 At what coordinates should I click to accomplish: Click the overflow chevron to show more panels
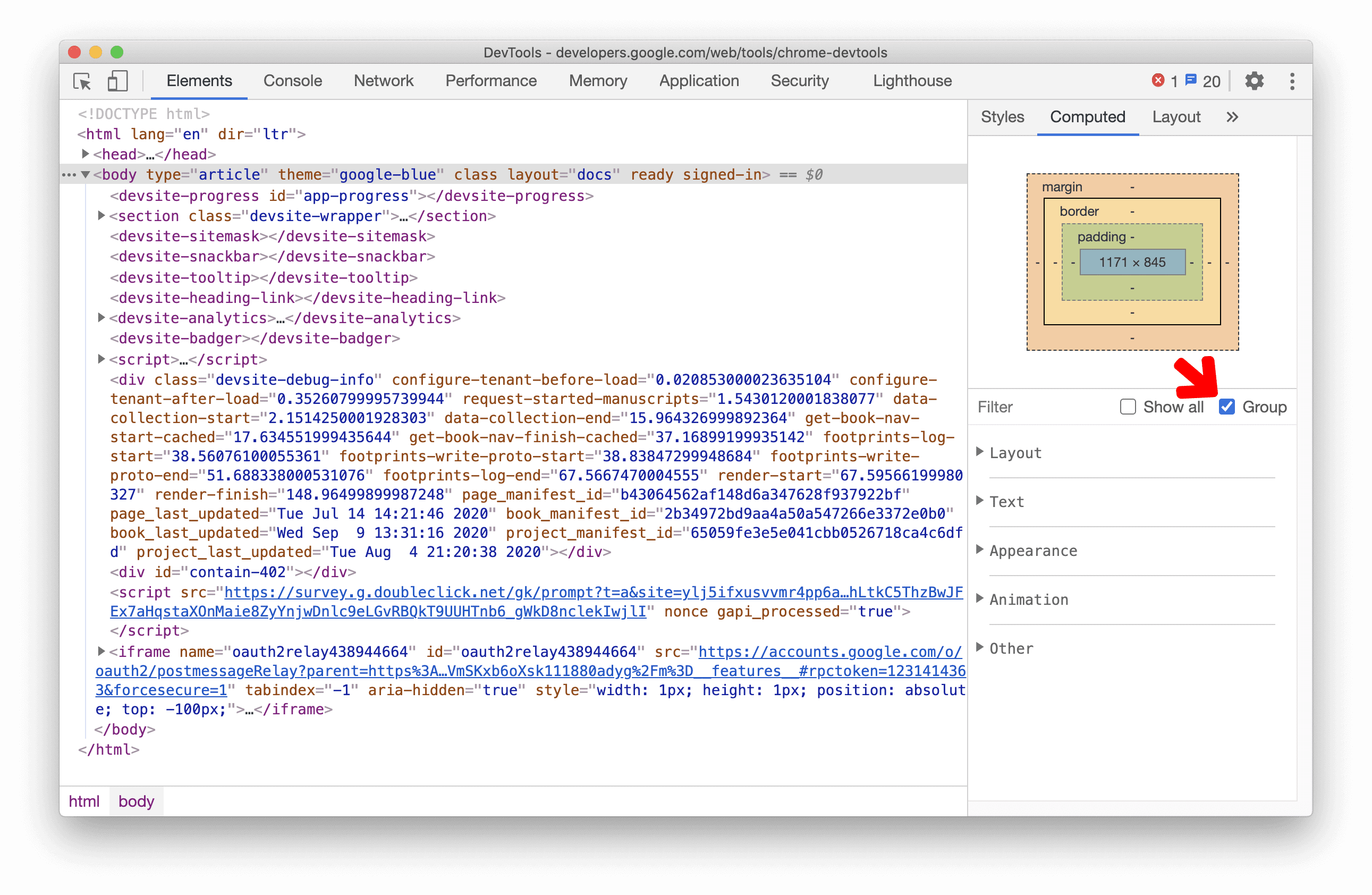1231,116
